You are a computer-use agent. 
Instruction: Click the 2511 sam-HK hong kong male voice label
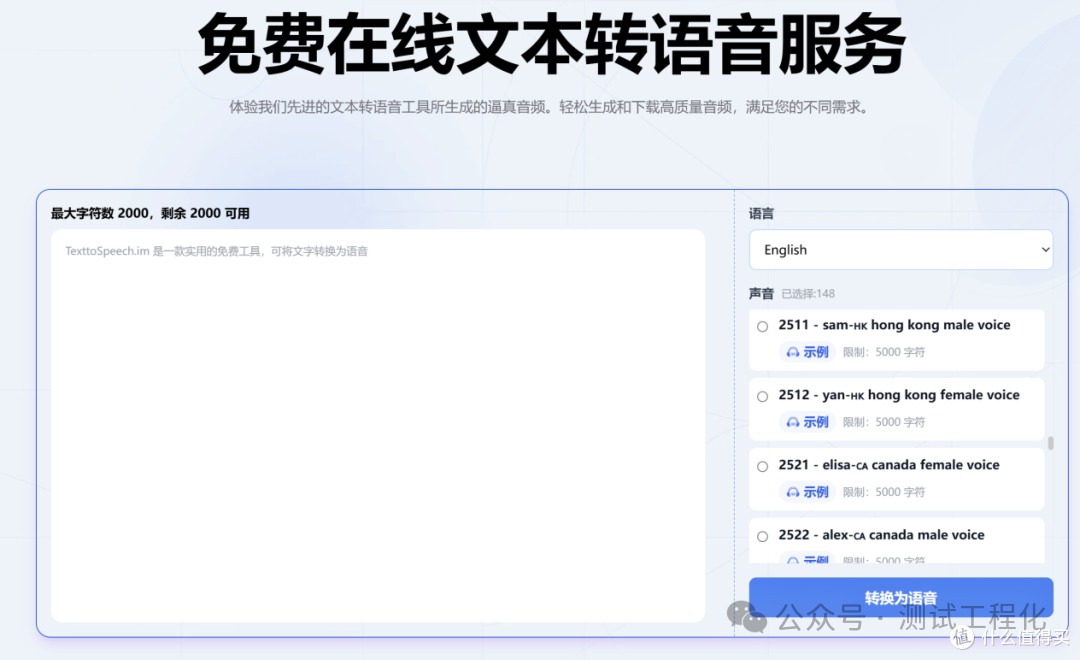(x=894, y=325)
